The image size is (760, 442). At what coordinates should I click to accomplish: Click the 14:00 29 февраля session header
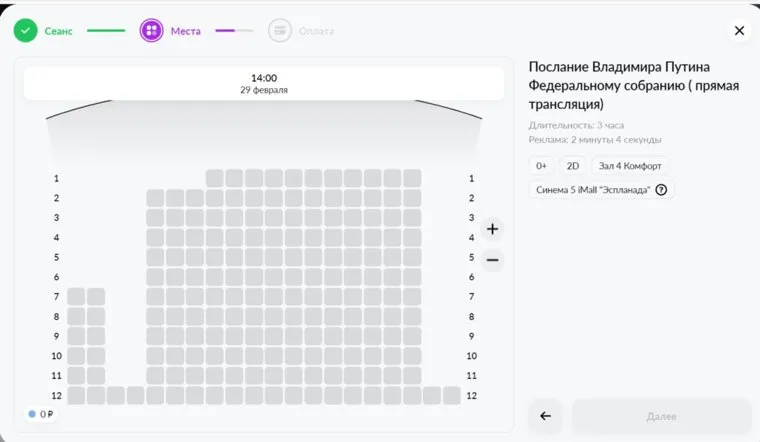coord(264,84)
